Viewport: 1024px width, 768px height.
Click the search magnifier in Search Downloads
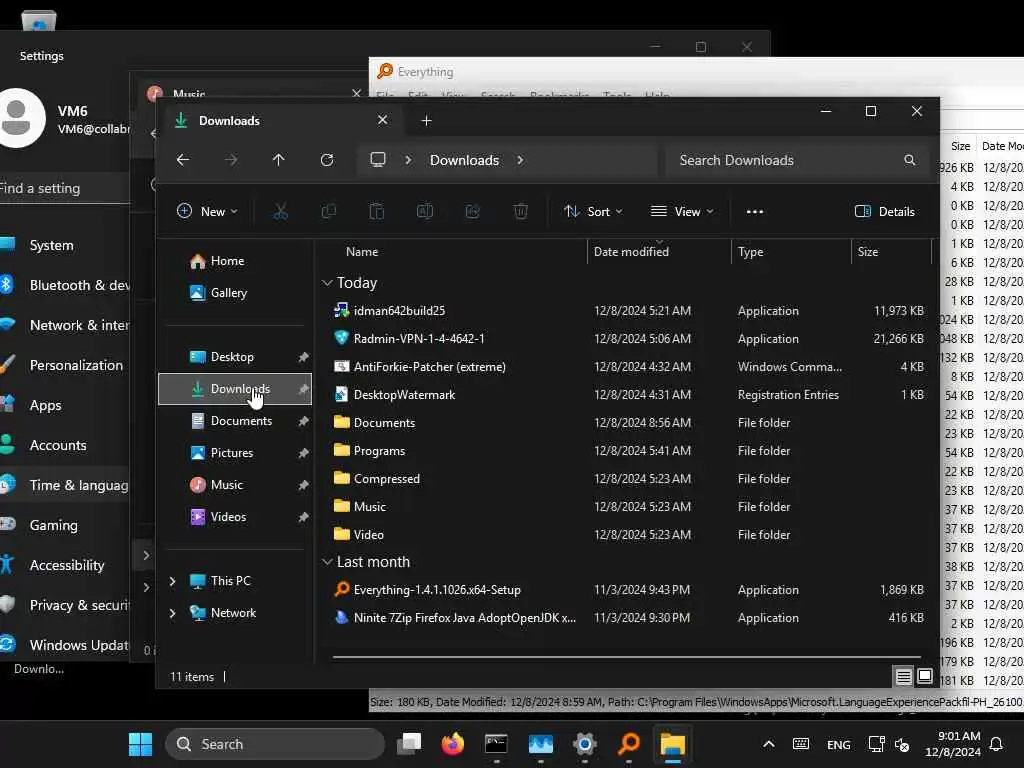[910, 160]
